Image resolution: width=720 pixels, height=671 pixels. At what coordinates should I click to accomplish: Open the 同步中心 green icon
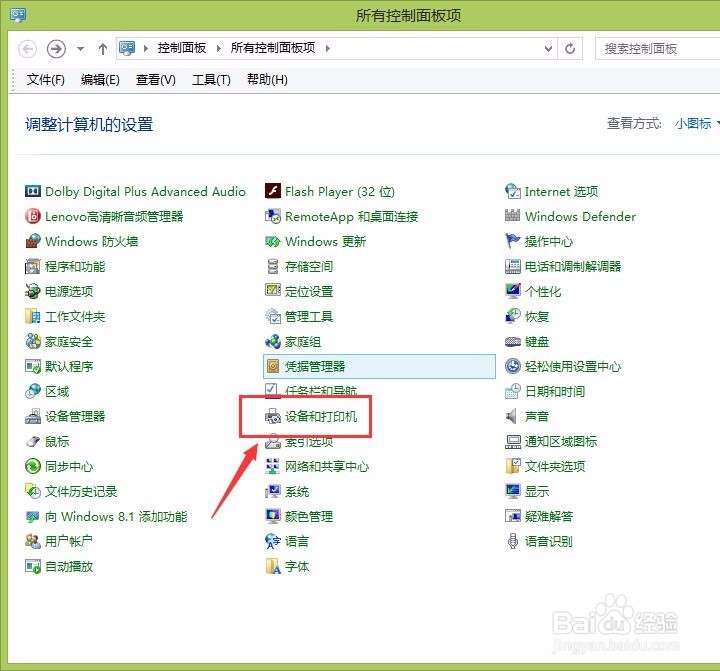pos(33,467)
